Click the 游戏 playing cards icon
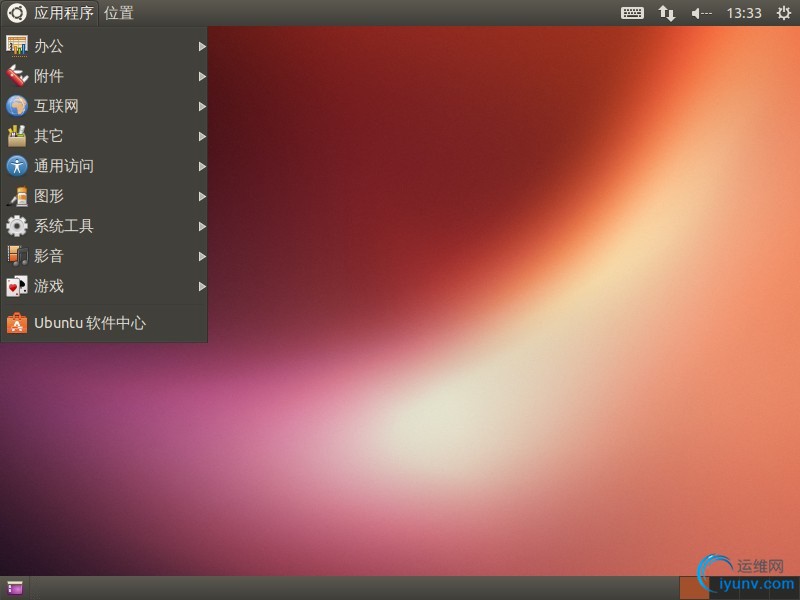Screen dimensions: 800x600 point(17,286)
